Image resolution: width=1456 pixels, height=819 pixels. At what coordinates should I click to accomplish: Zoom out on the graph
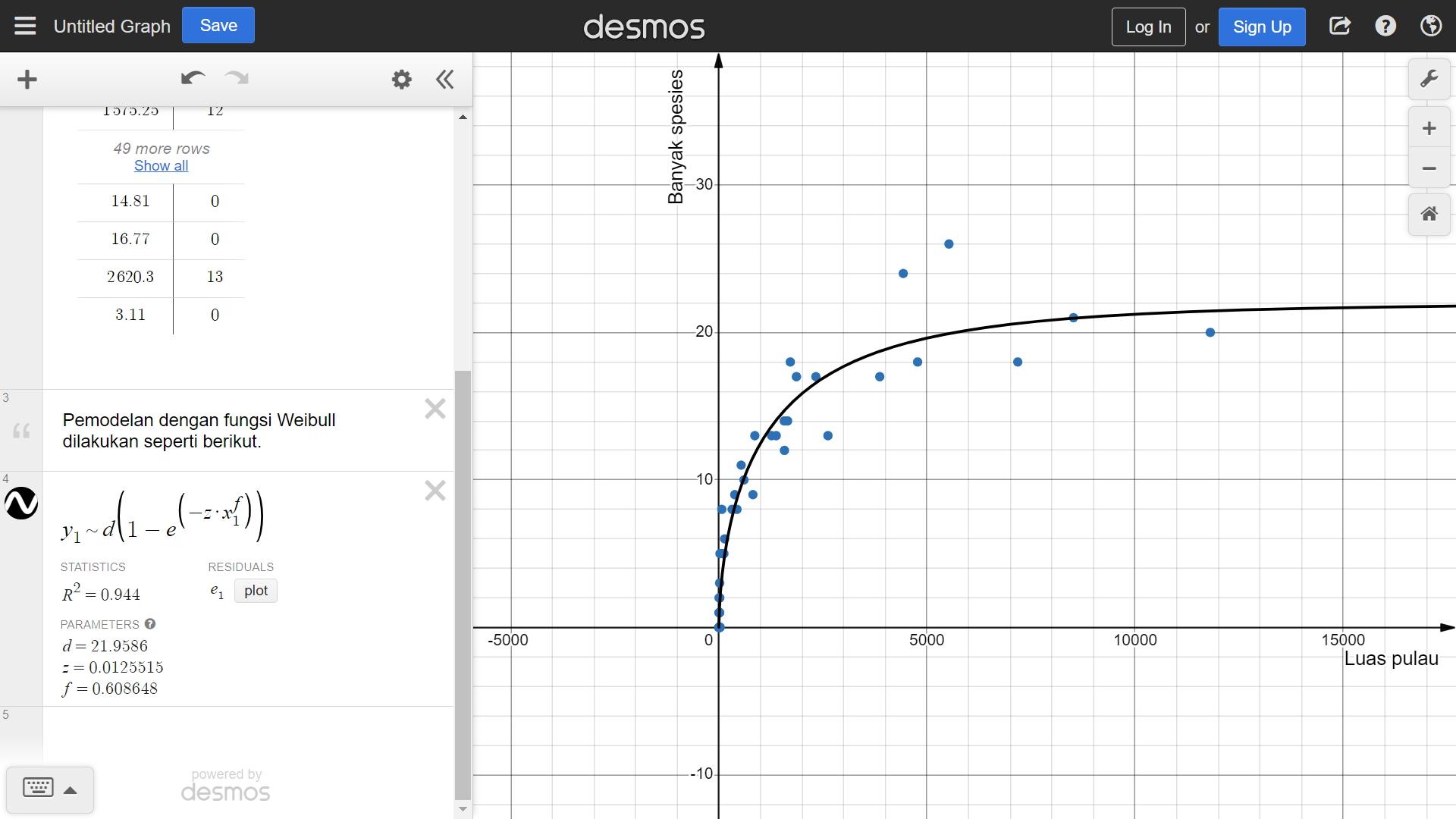coord(1429,168)
